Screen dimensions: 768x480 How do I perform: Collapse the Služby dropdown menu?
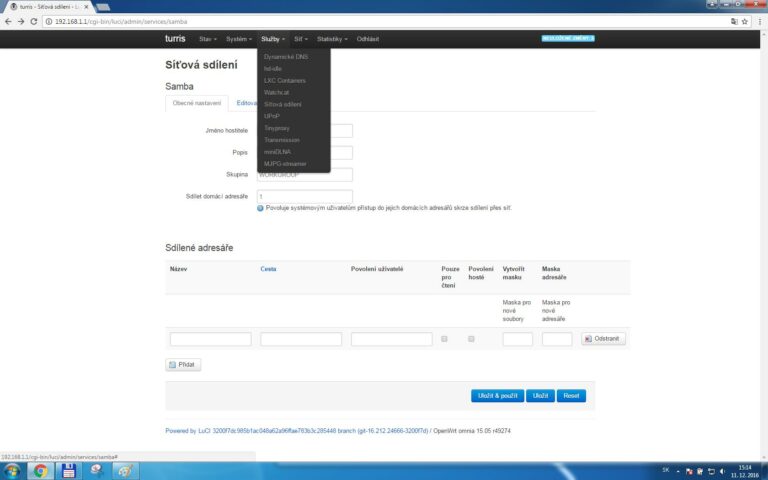coord(273,39)
